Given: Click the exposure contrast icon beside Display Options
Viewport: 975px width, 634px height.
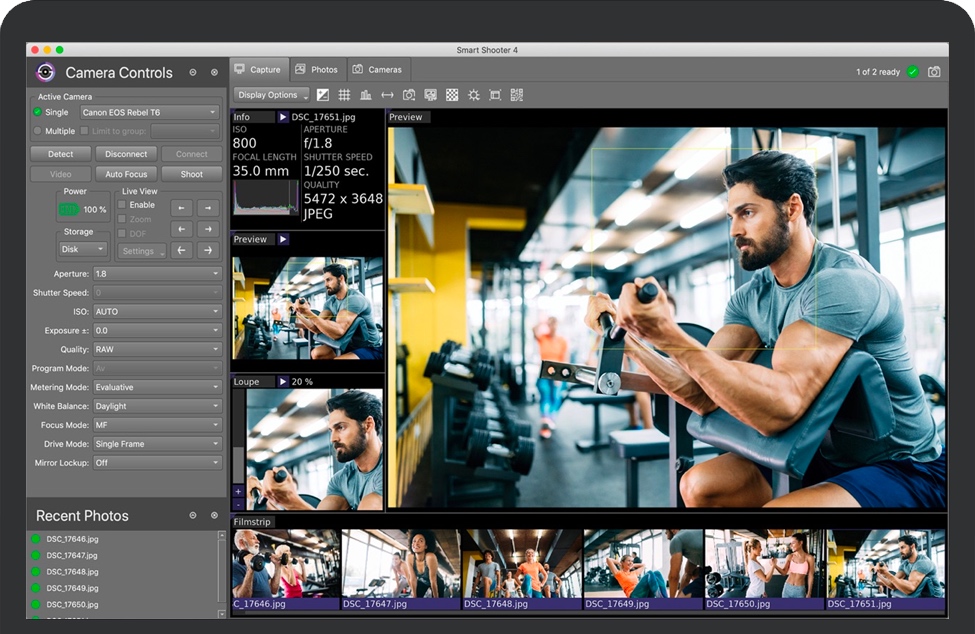Looking at the screenshot, I should [x=323, y=95].
